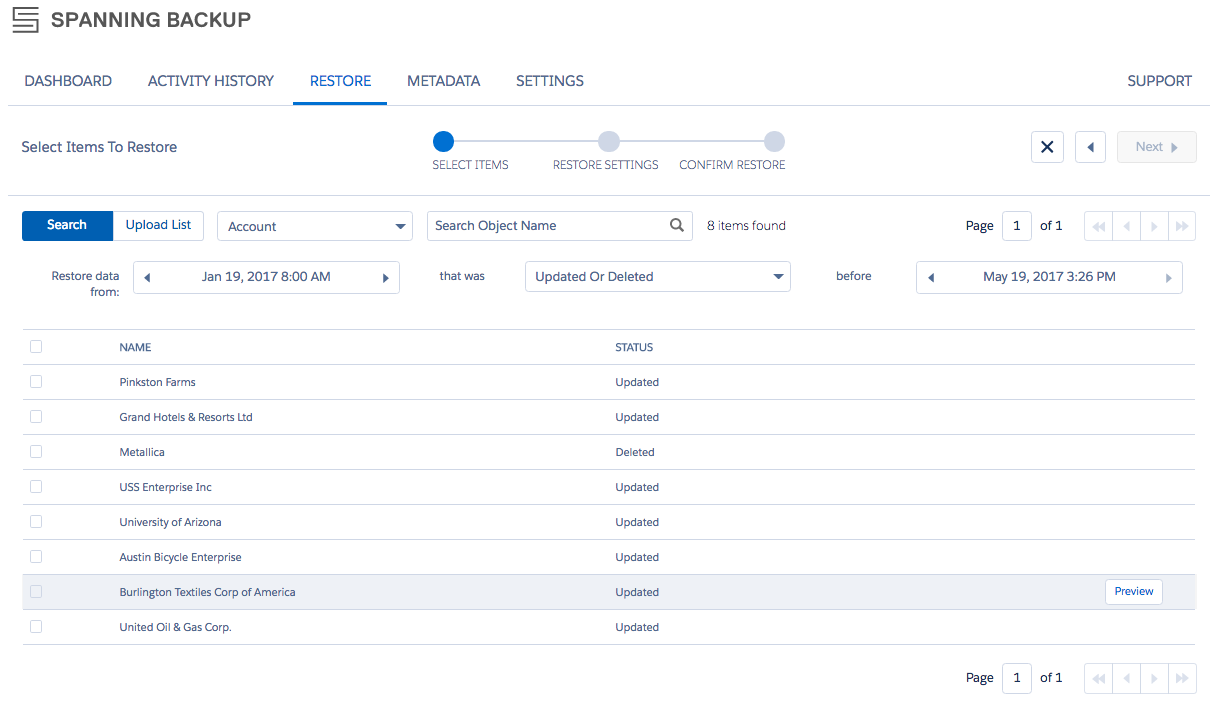Click the first-page pagination icon
The height and width of the screenshot is (709, 1219).
pyautogui.click(x=1098, y=225)
